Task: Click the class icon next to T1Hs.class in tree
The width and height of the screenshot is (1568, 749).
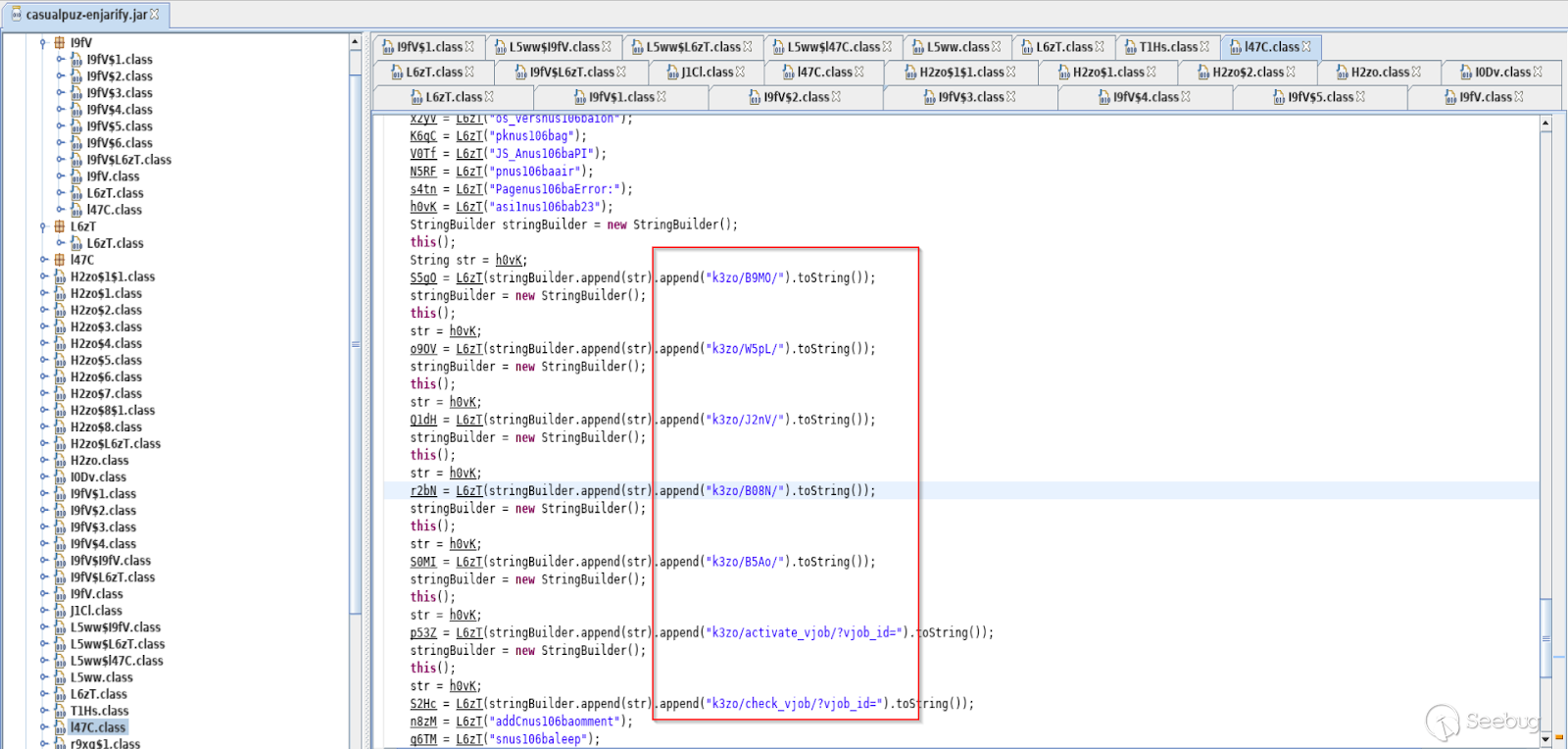Action: click(60, 711)
